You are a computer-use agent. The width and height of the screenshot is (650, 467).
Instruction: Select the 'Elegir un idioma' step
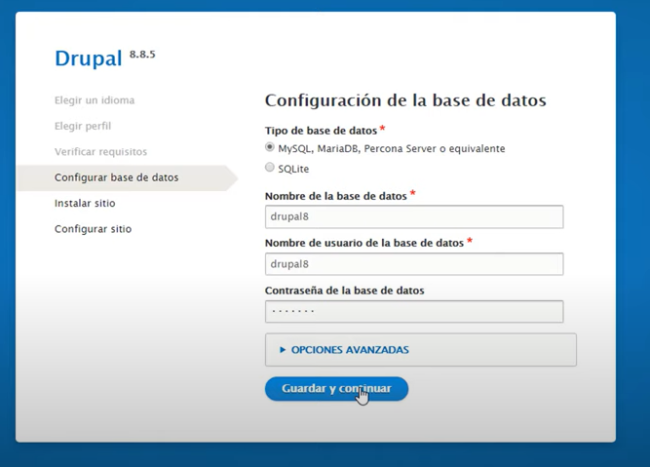(95, 100)
